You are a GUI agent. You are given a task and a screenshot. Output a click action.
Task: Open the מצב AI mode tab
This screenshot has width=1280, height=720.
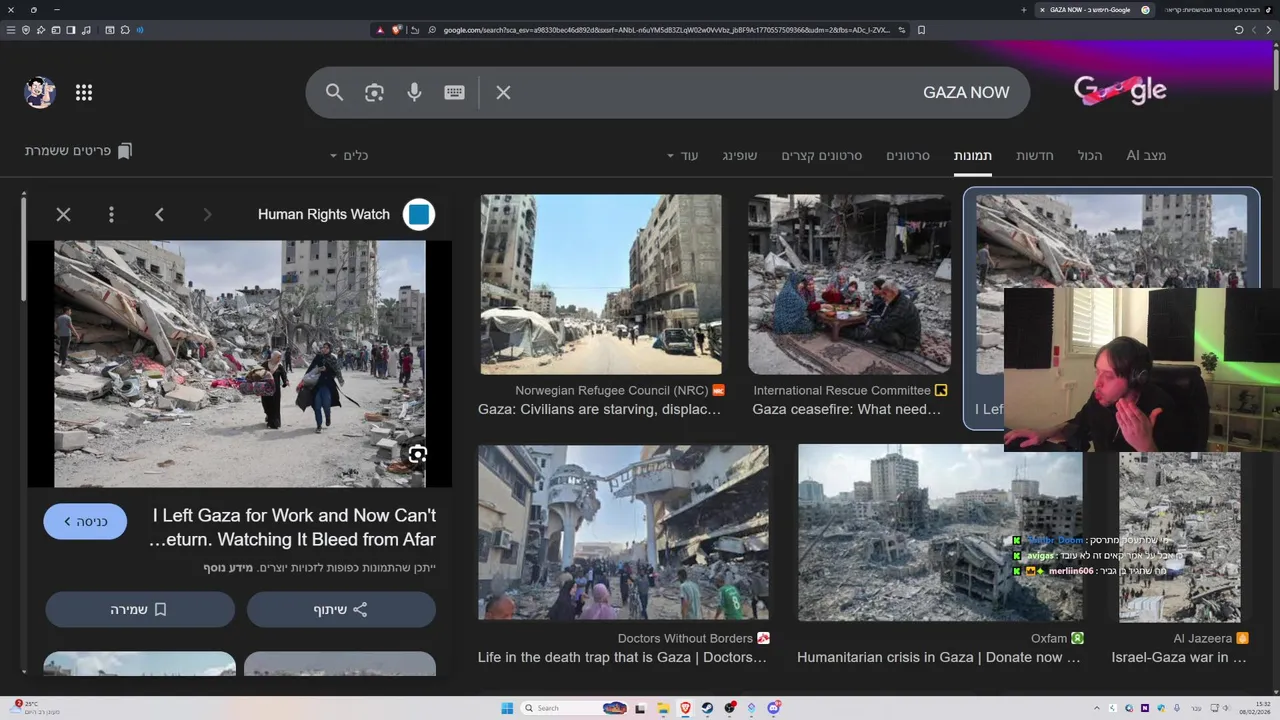(1146, 155)
